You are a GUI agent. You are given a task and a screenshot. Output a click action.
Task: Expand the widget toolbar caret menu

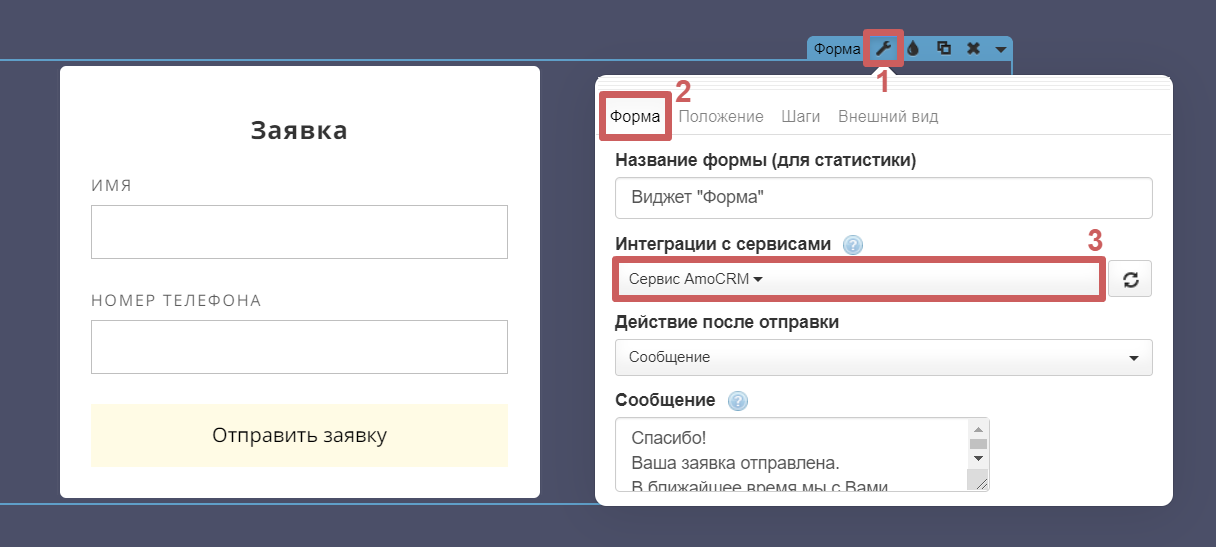tap(1001, 49)
